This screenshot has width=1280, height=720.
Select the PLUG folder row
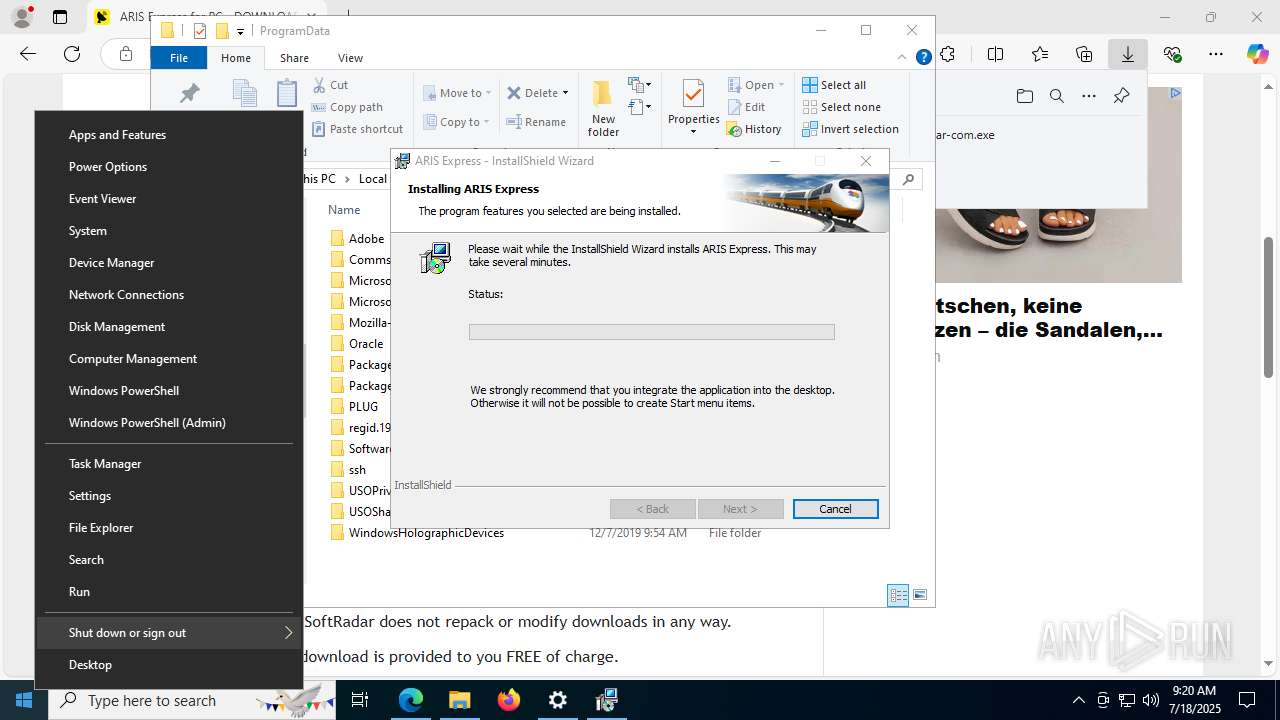pyautogui.click(x=363, y=407)
